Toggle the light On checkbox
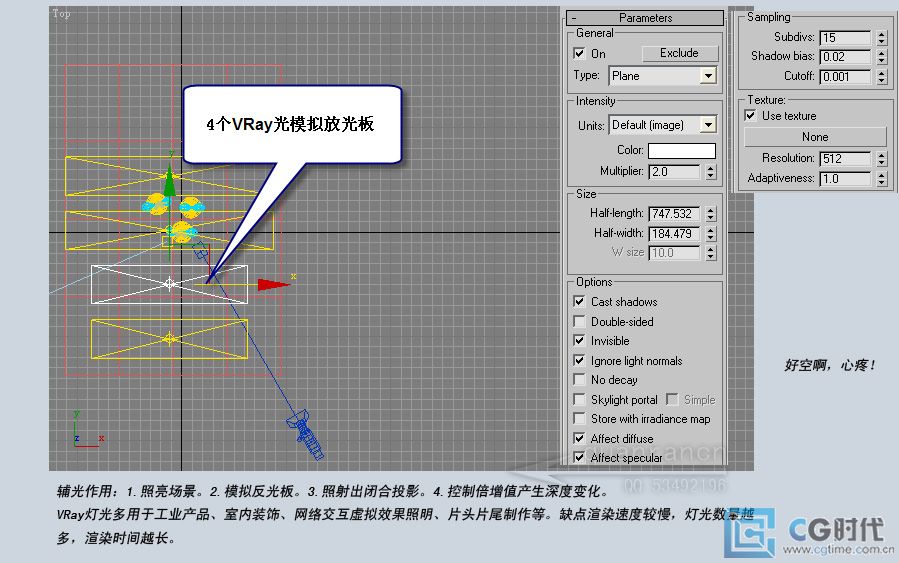This screenshot has height=563, width=899. point(579,53)
